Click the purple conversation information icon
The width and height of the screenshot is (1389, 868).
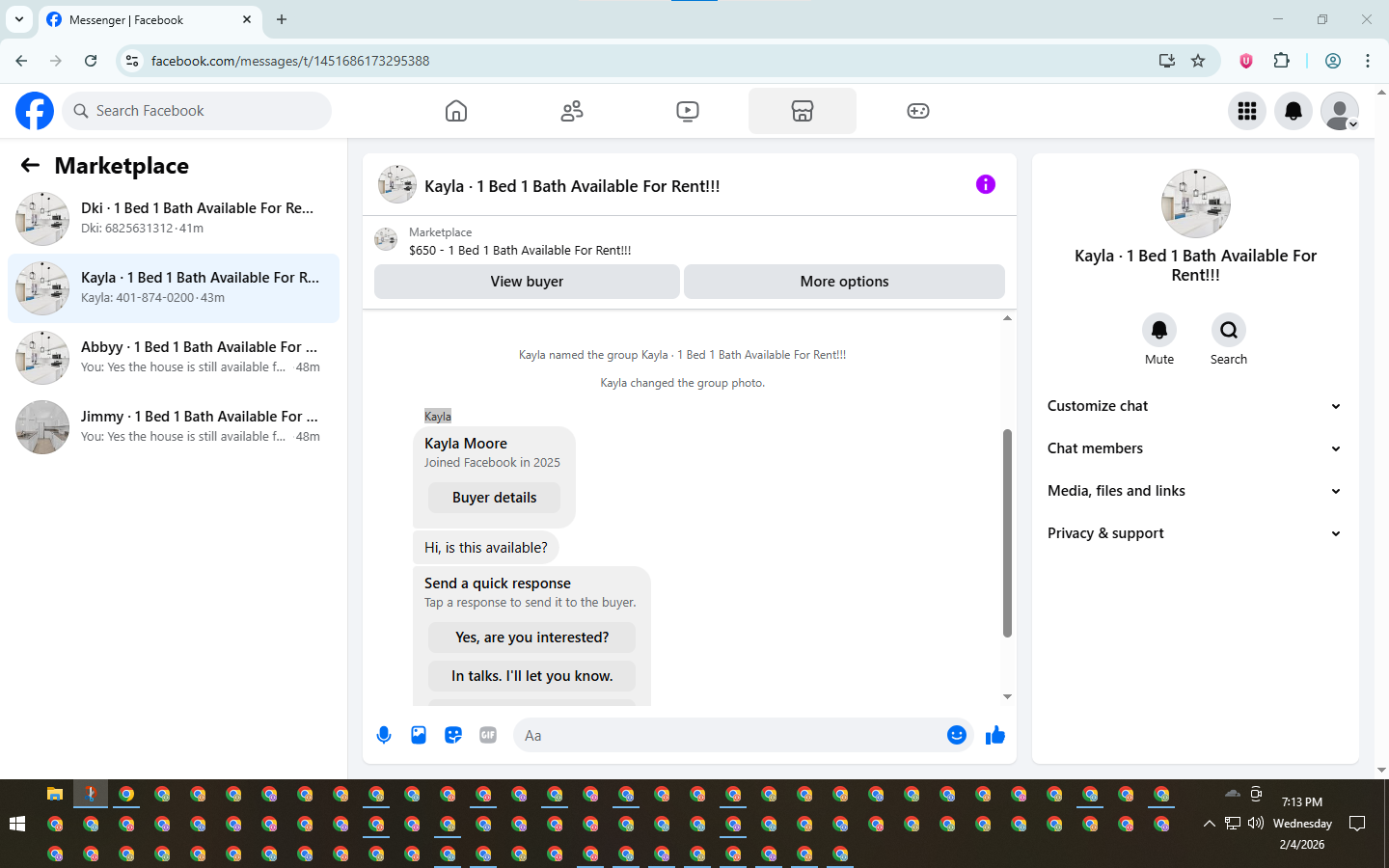(985, 184)
